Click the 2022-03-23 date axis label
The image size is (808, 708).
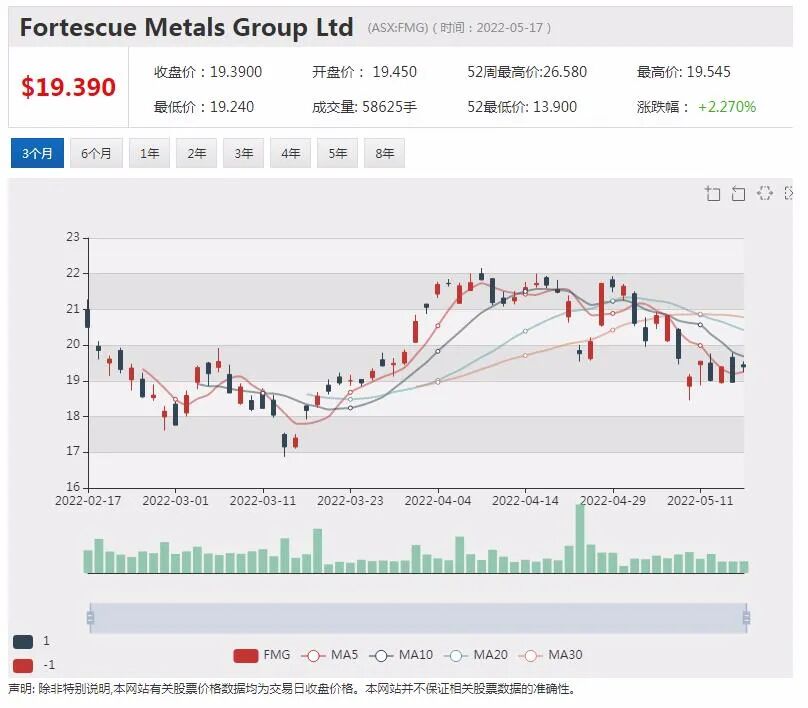[350, 501]
